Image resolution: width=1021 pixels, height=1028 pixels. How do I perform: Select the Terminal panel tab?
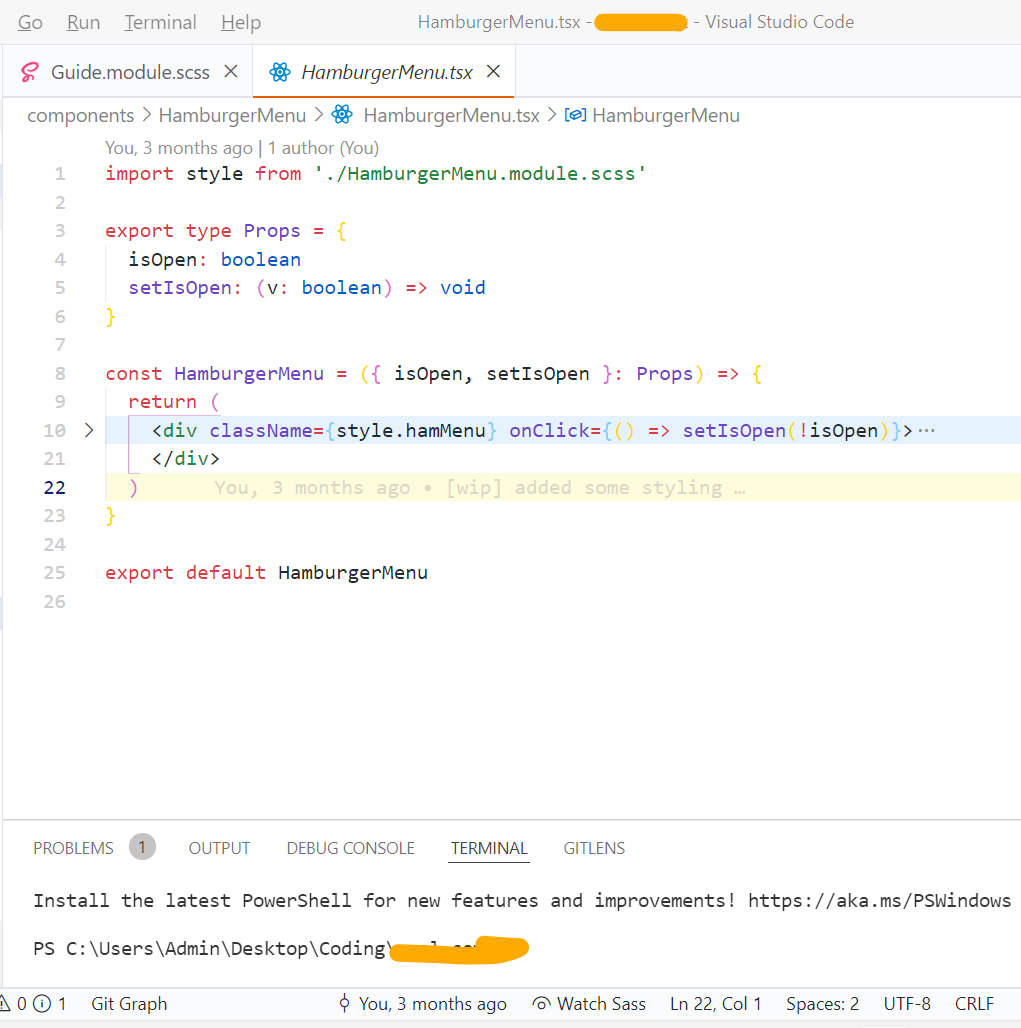(x=489, y=848)
